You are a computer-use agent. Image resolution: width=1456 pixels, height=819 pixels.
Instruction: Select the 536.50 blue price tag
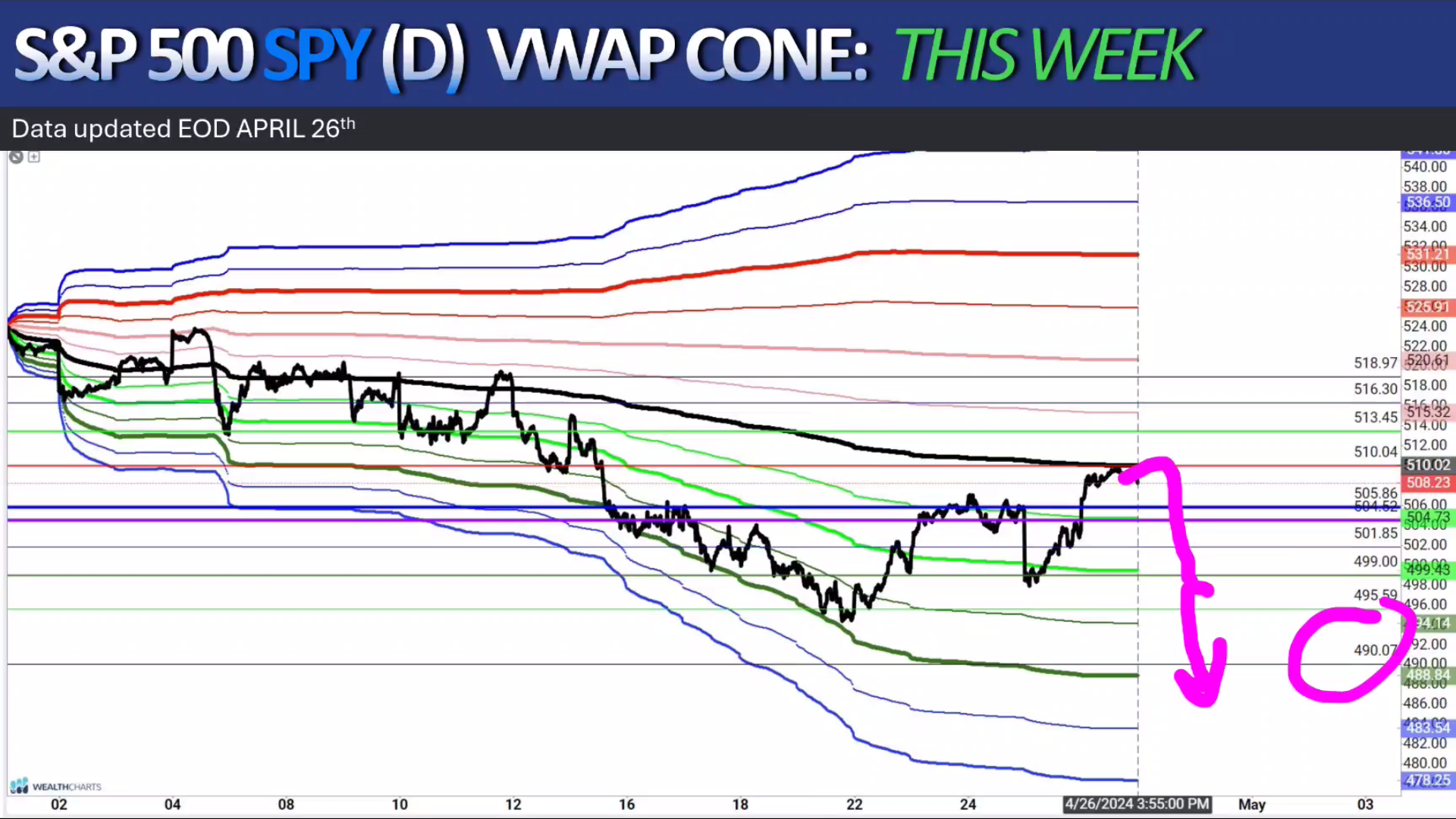[1427, 202]
